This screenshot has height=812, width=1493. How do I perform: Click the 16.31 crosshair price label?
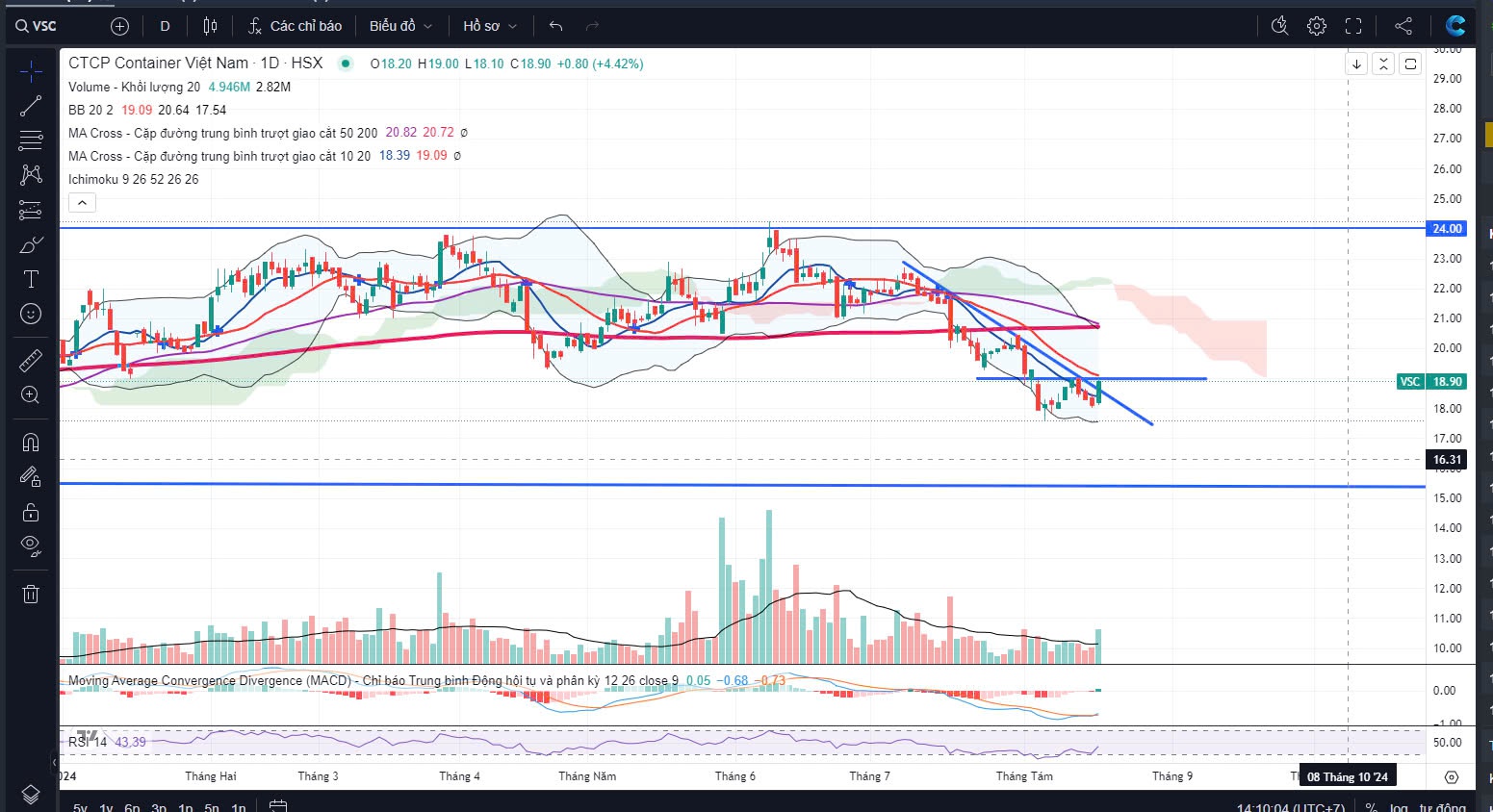(x=1447, y=459)
